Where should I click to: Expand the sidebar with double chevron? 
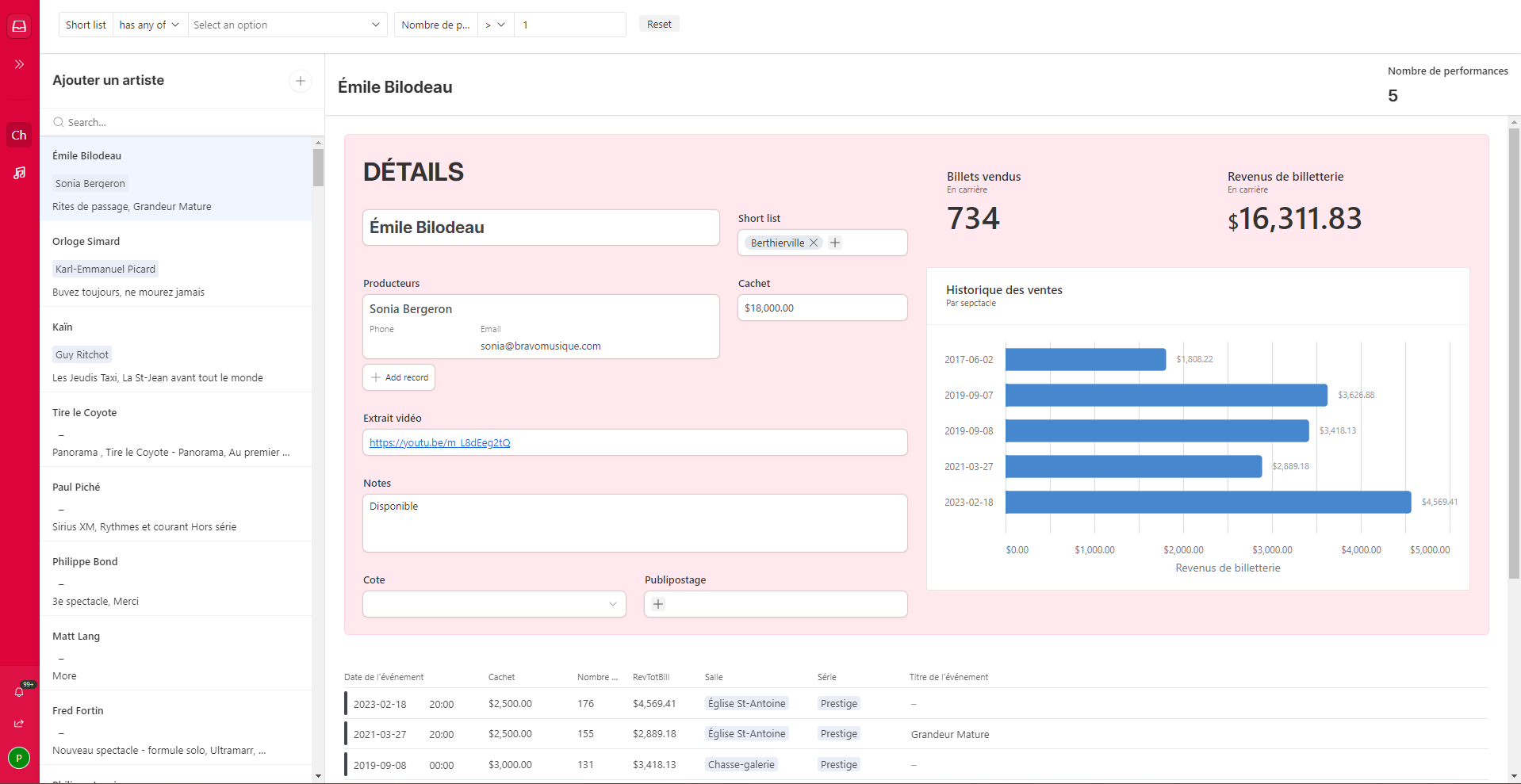[19, 64]
